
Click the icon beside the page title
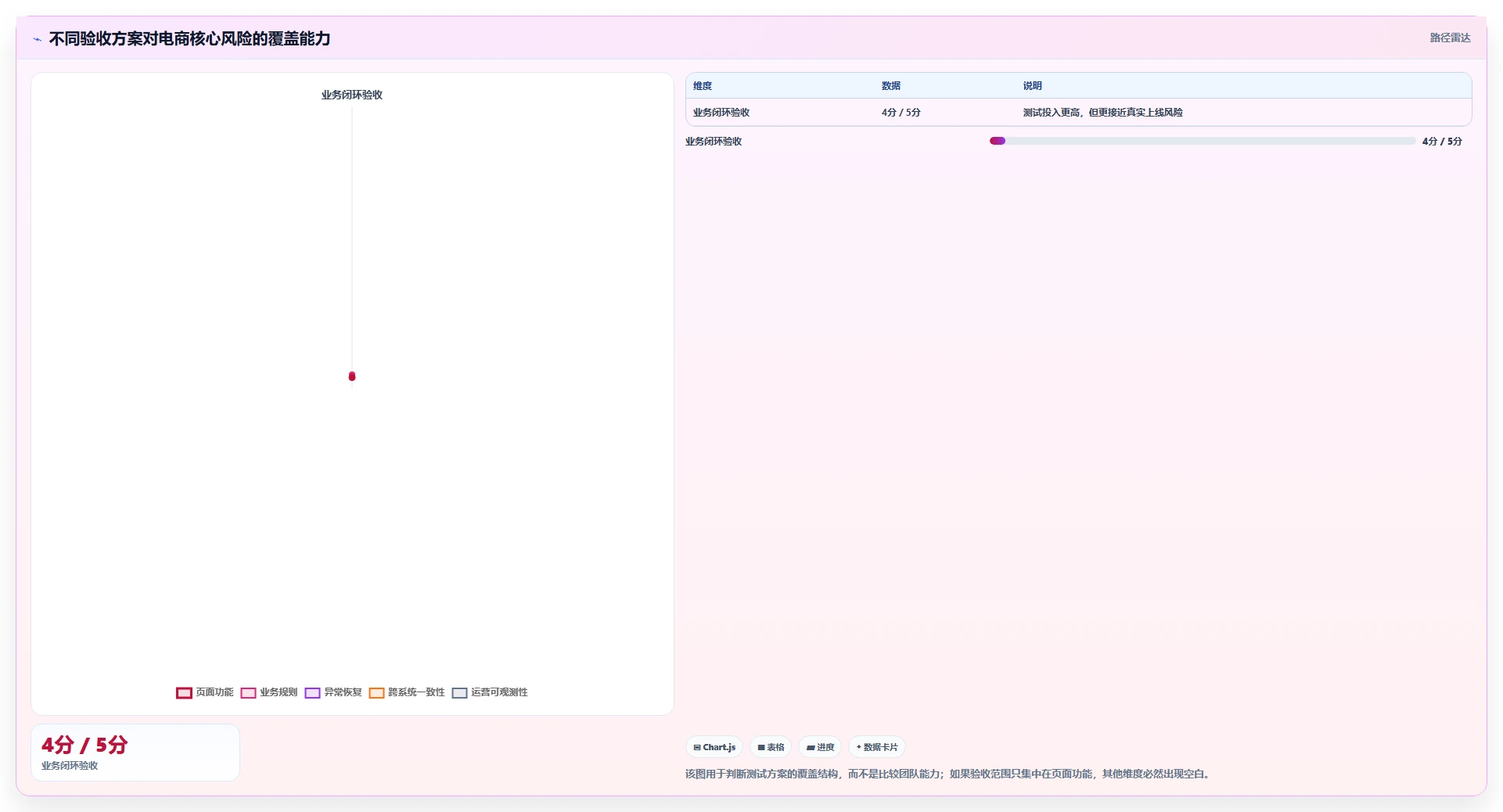click(x=38, y=39)
